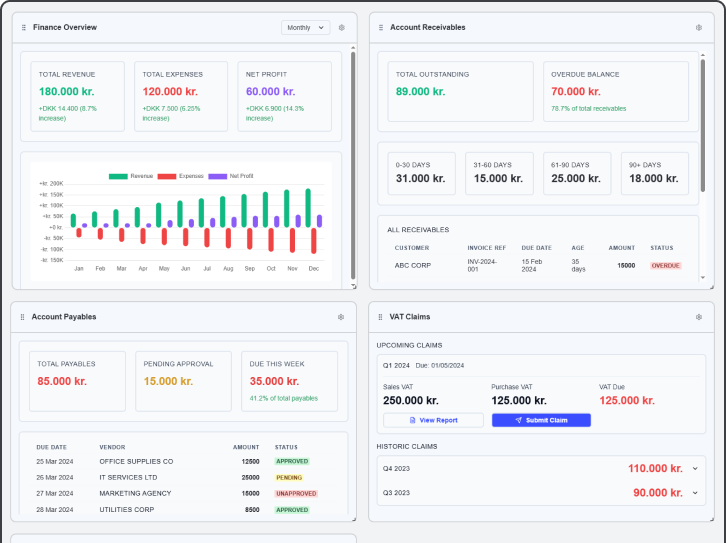Expand the Q4 2023 historic claim
Viewport: 726px width, 543px height.
click(x=694, y=468)
